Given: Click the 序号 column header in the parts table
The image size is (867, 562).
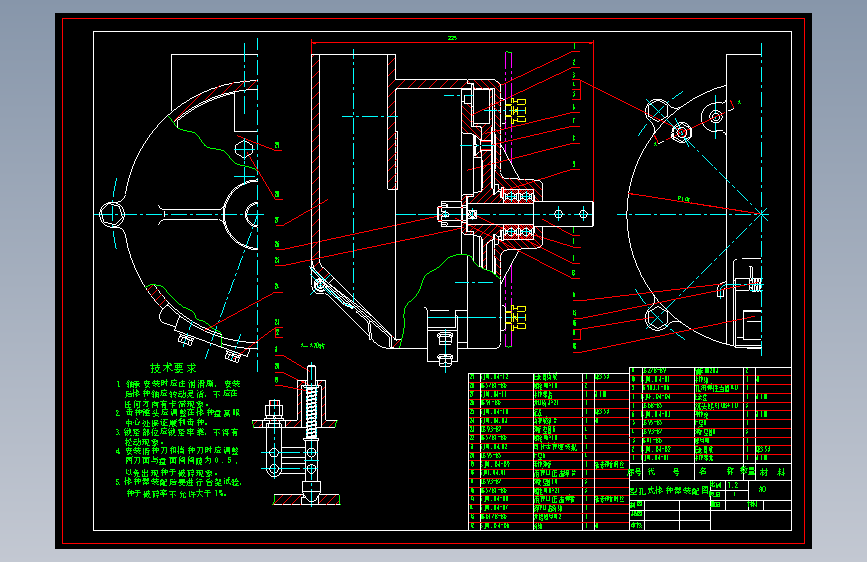Looking at the screenshot, I should click(635, 472).
